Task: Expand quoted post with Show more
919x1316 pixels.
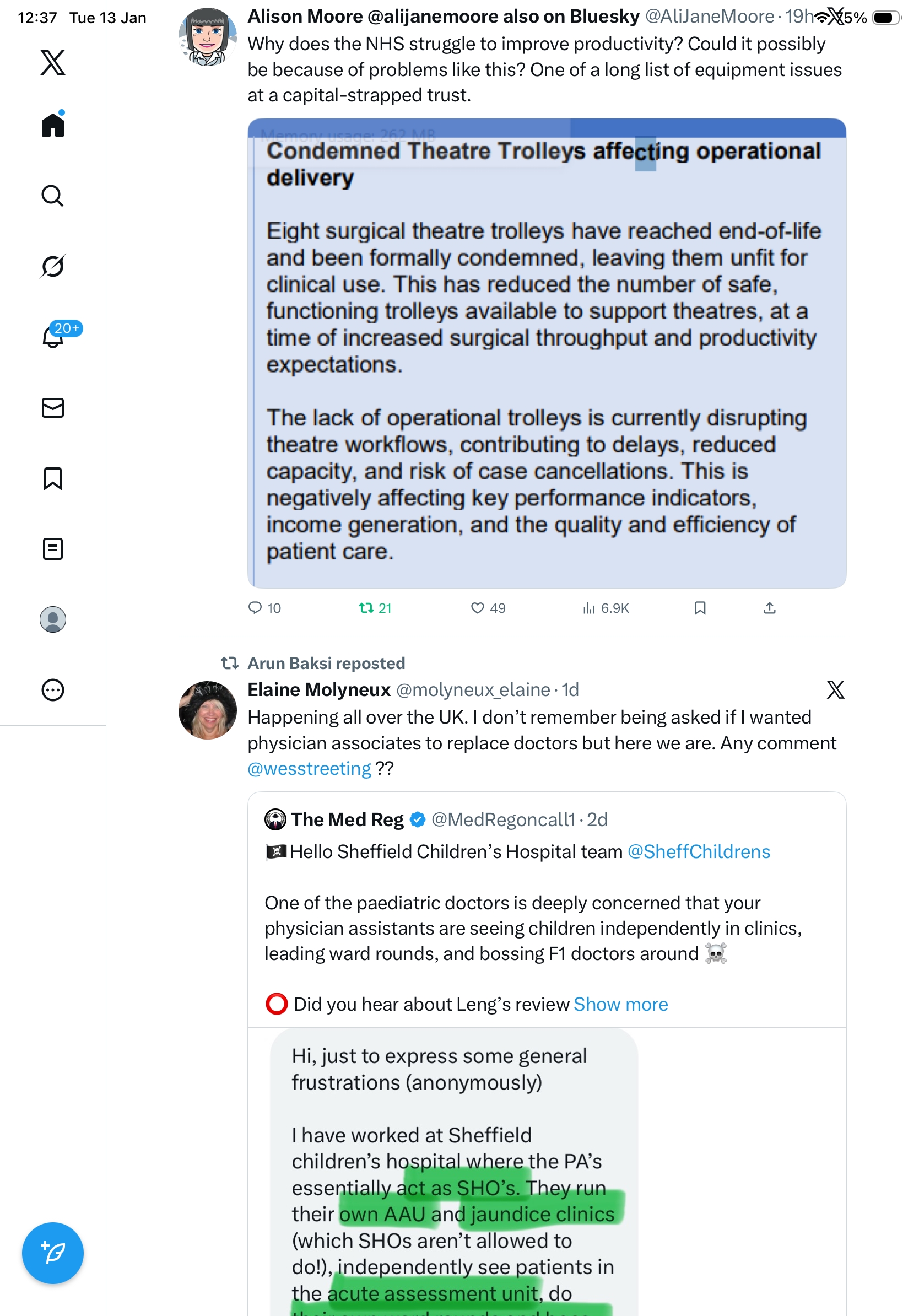Action: click(x=620, y=1005)
